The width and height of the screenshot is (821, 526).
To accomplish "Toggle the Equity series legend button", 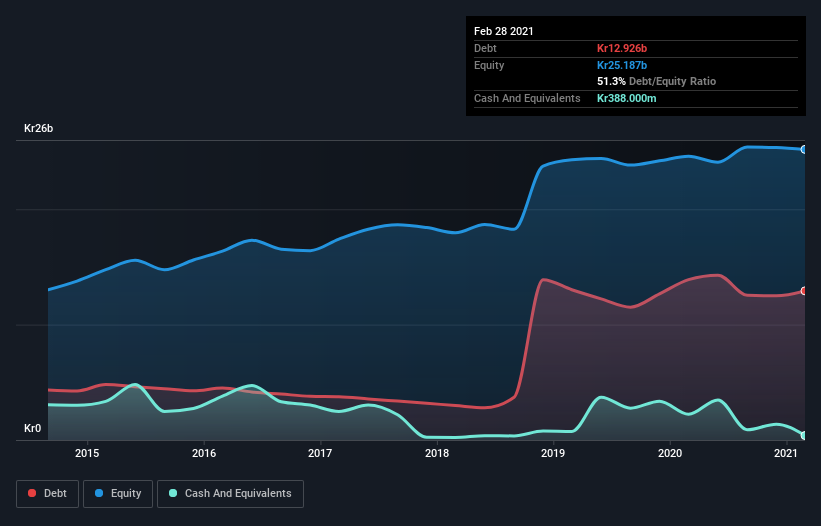I will click(x=118, y=494).
